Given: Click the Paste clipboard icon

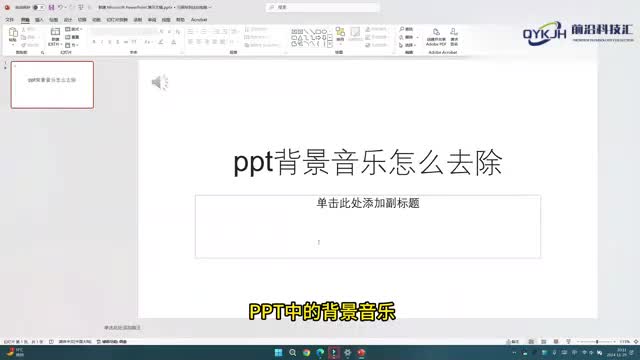Looking at the screenshot, I should tap(13, 33).
